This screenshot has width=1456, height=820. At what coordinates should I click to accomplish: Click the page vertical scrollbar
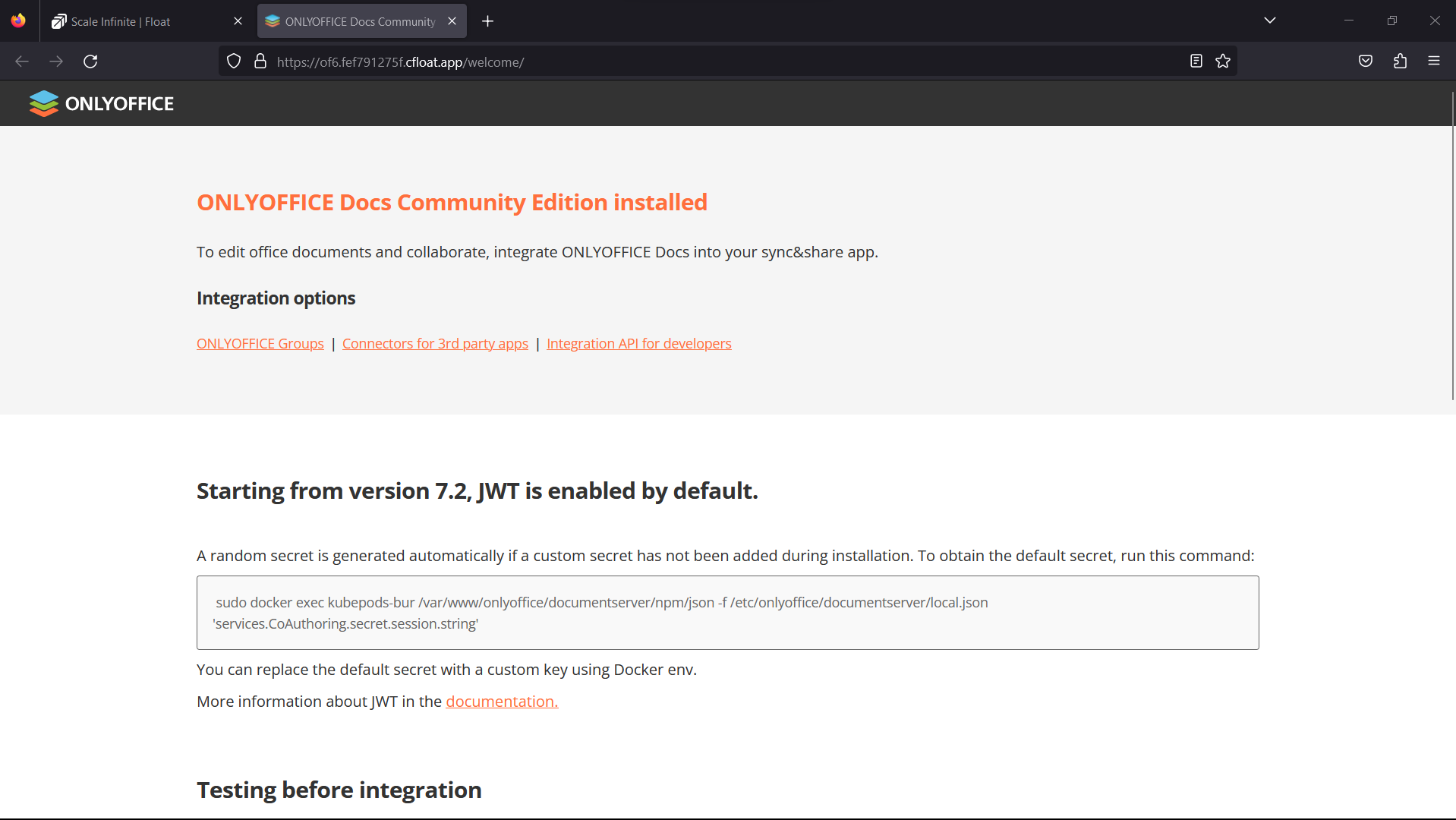tap(1453, 247)
